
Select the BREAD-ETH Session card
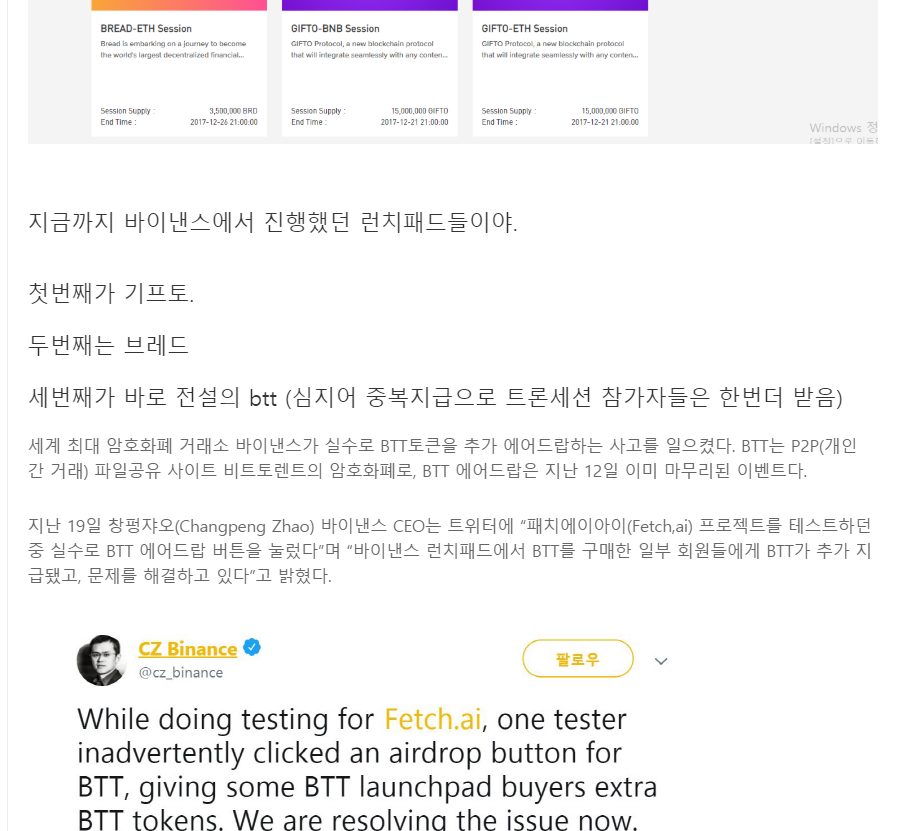pos(179,68)
